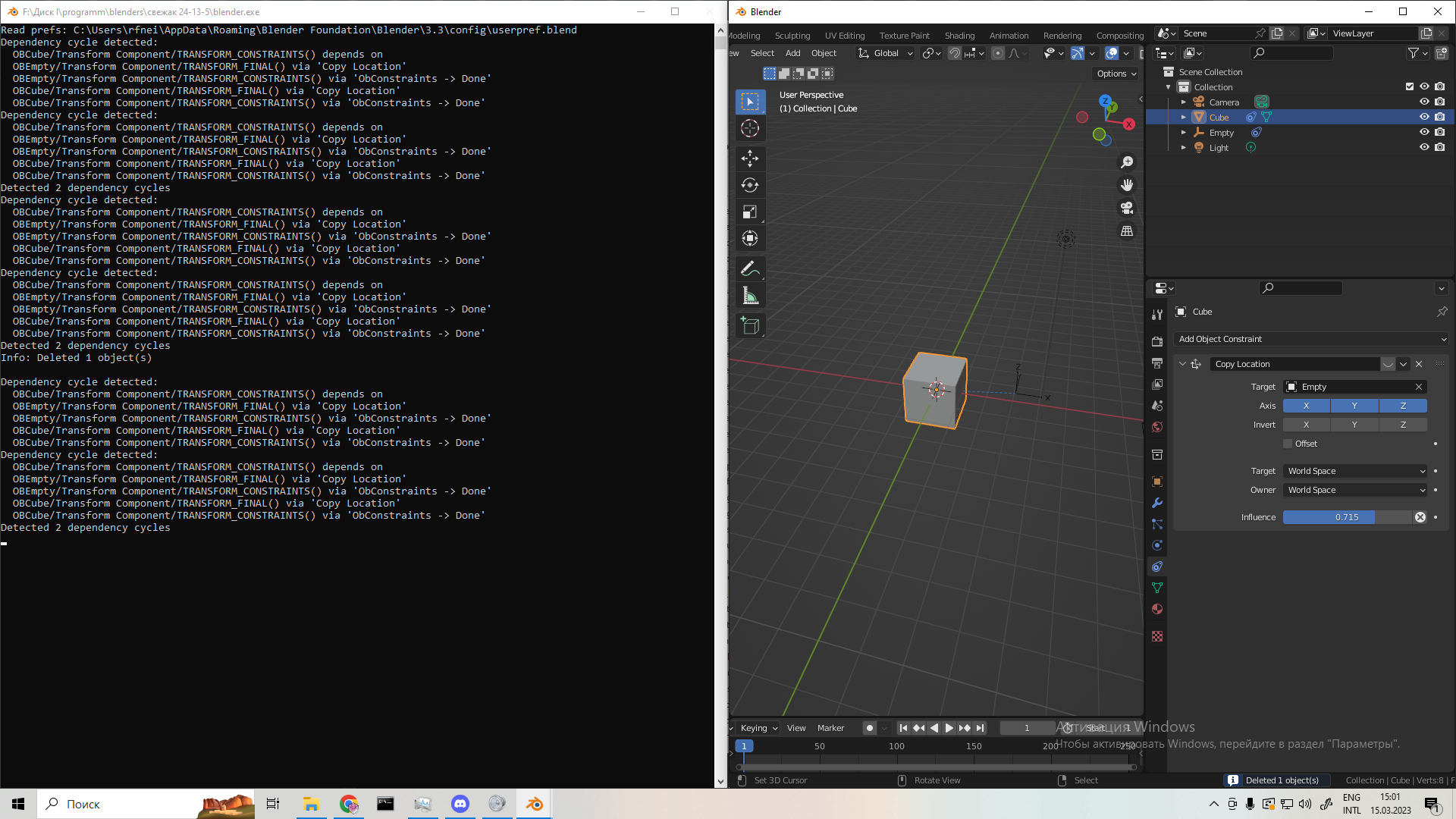The width and height of the screenshot is (1456, 819).
Task: Enable the Offset checkbox
Action: pyautogui.click(x=1288, y=444)
